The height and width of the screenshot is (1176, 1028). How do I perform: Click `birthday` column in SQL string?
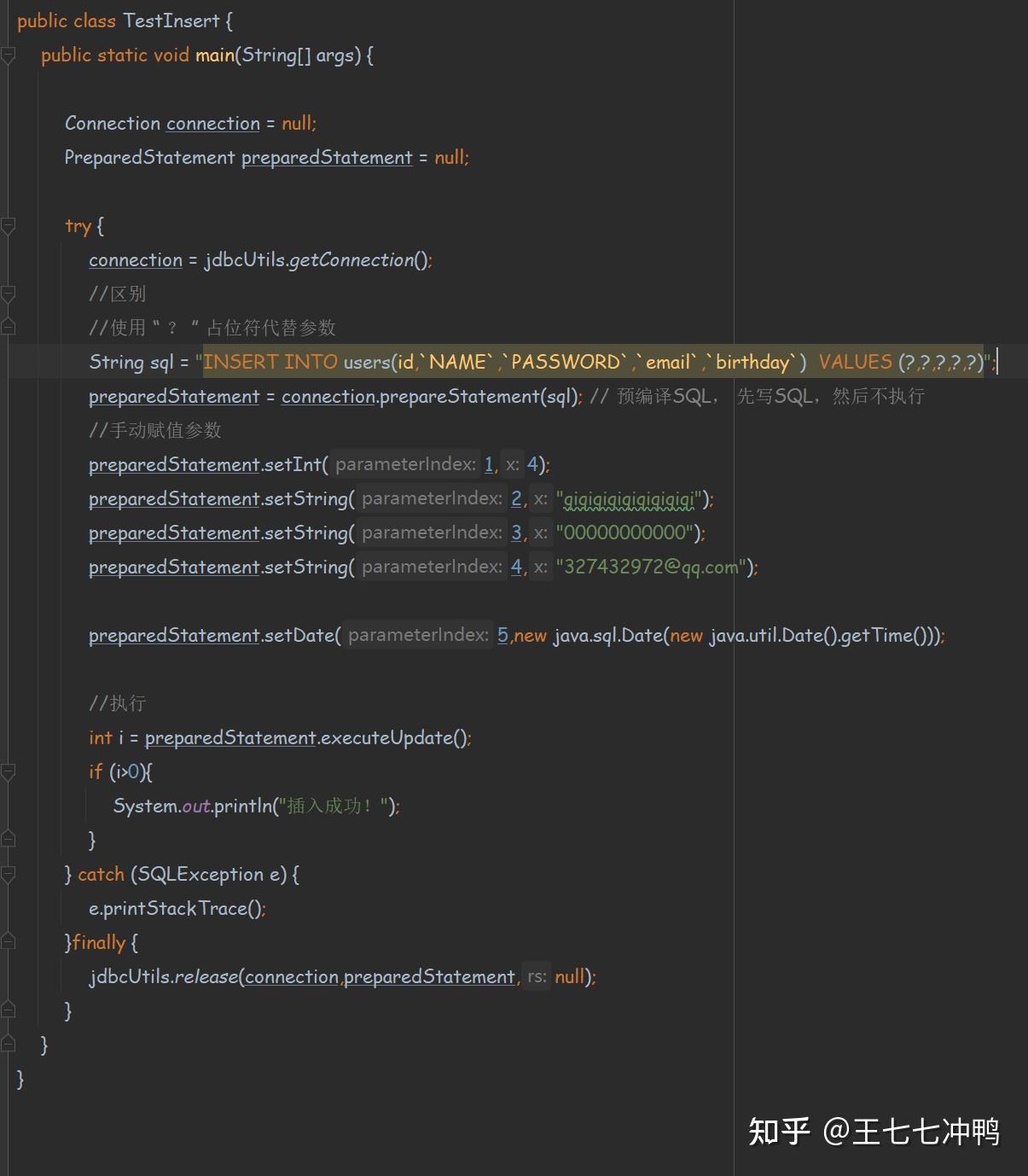point(752,362)
